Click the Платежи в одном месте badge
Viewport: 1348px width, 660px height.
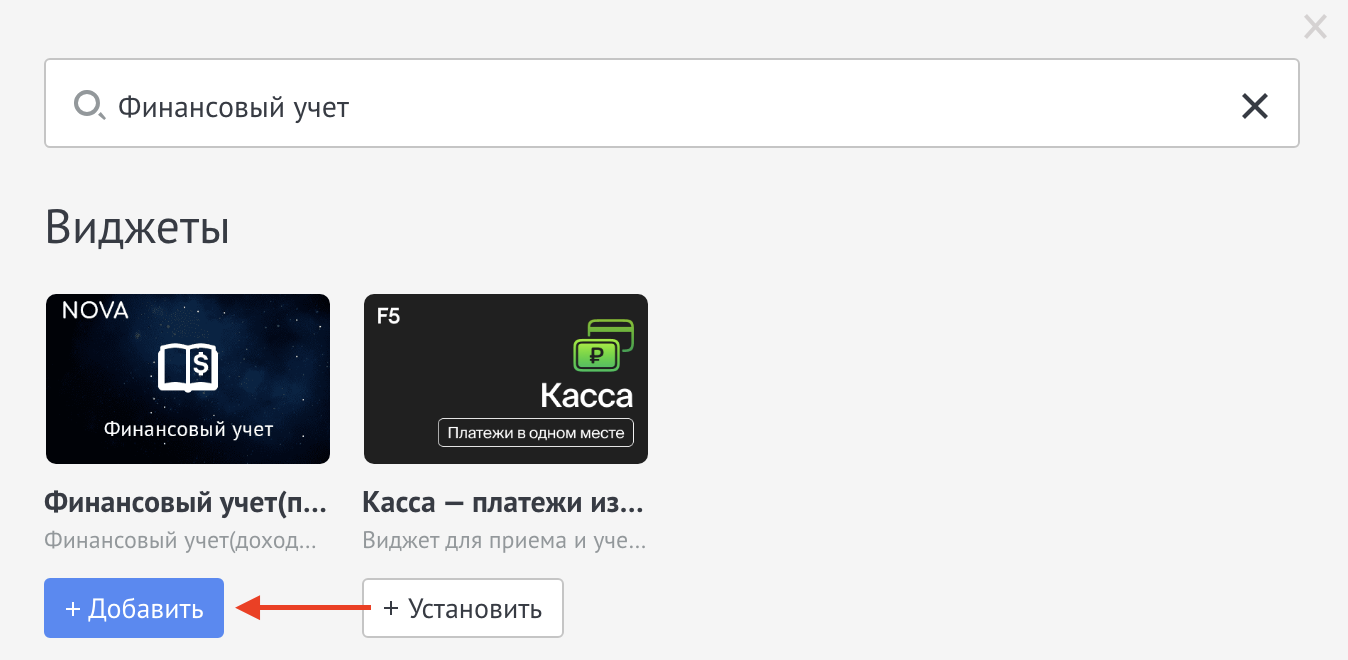(536, 433)
